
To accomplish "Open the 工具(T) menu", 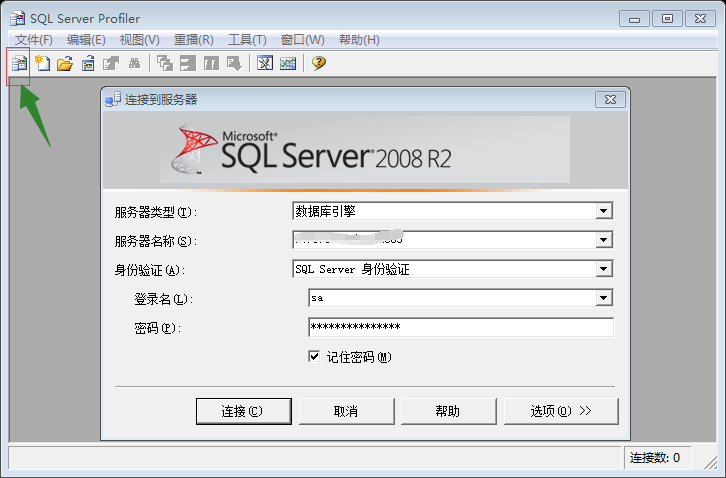I will 247,40.
